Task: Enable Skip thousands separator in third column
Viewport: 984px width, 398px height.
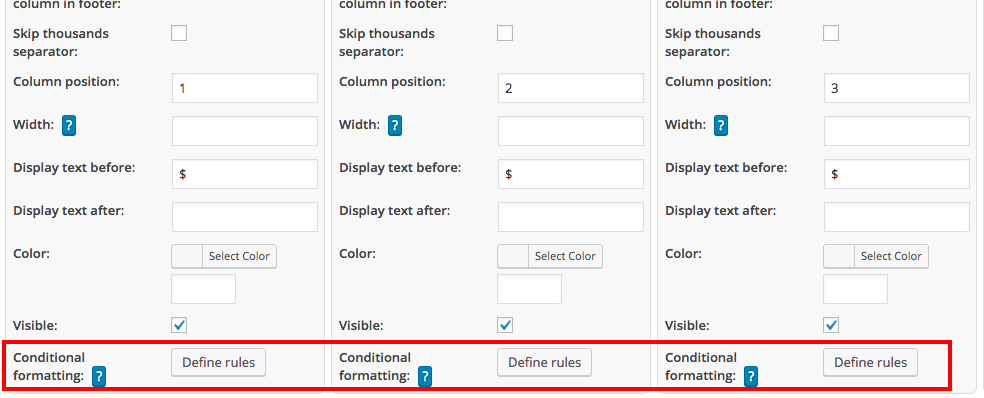Action: pos(831,33)
